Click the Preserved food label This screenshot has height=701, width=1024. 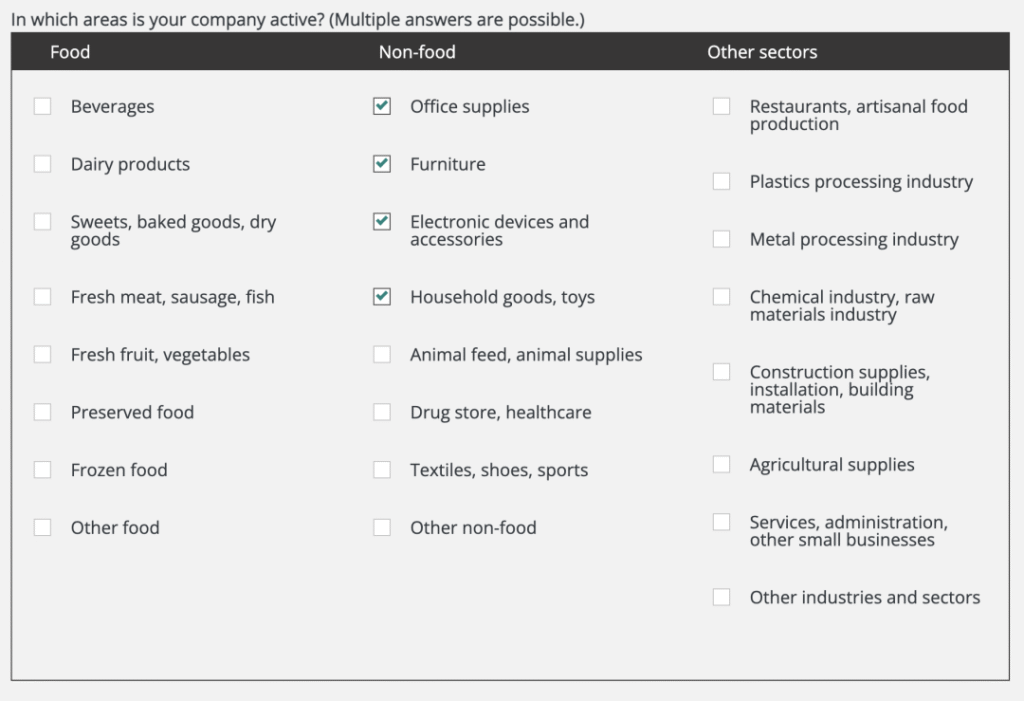pyautogui.click(x=132, y=412)
